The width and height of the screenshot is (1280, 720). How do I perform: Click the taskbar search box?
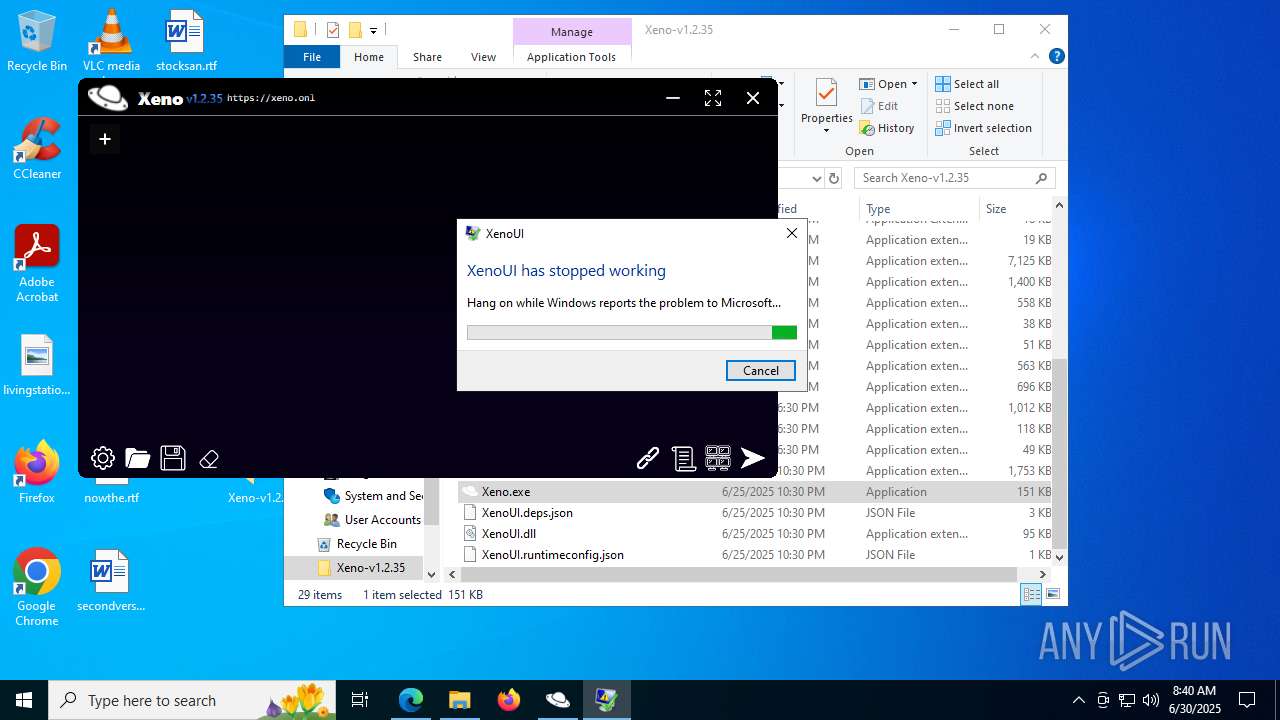click(x=193, y=700)
